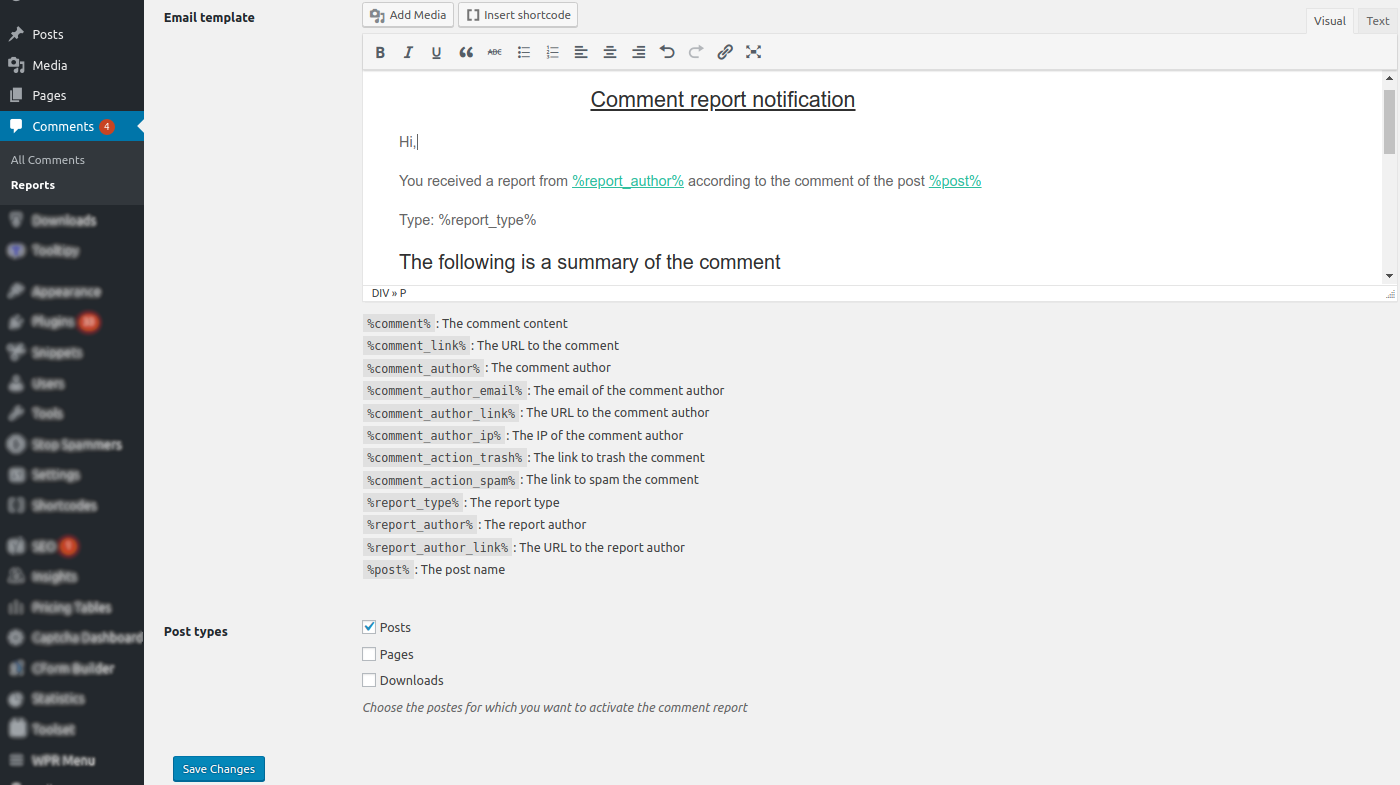The width and height of the screenshot is (1400, 785).
Task: Create a numbered list
Action: [552, 53]
